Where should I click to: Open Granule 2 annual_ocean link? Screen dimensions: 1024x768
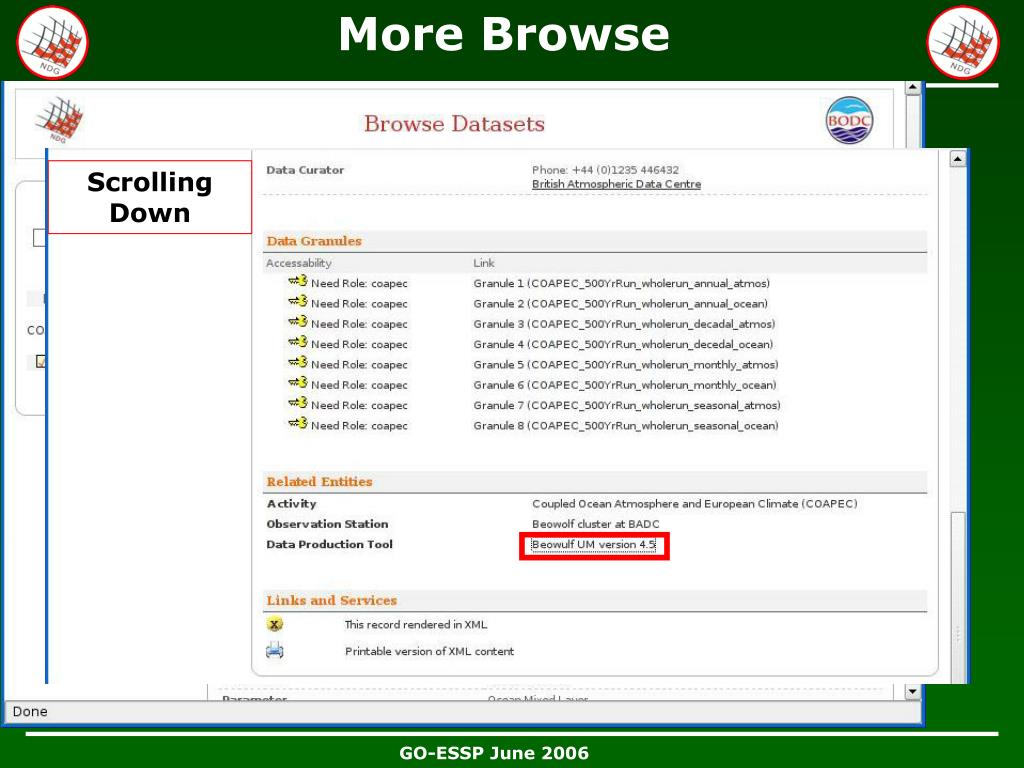[x=620, y=304]
